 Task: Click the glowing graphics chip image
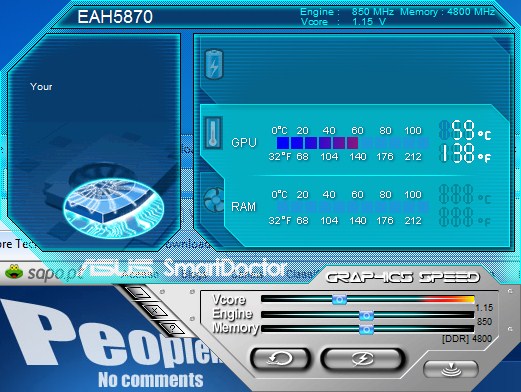point(114,208)
